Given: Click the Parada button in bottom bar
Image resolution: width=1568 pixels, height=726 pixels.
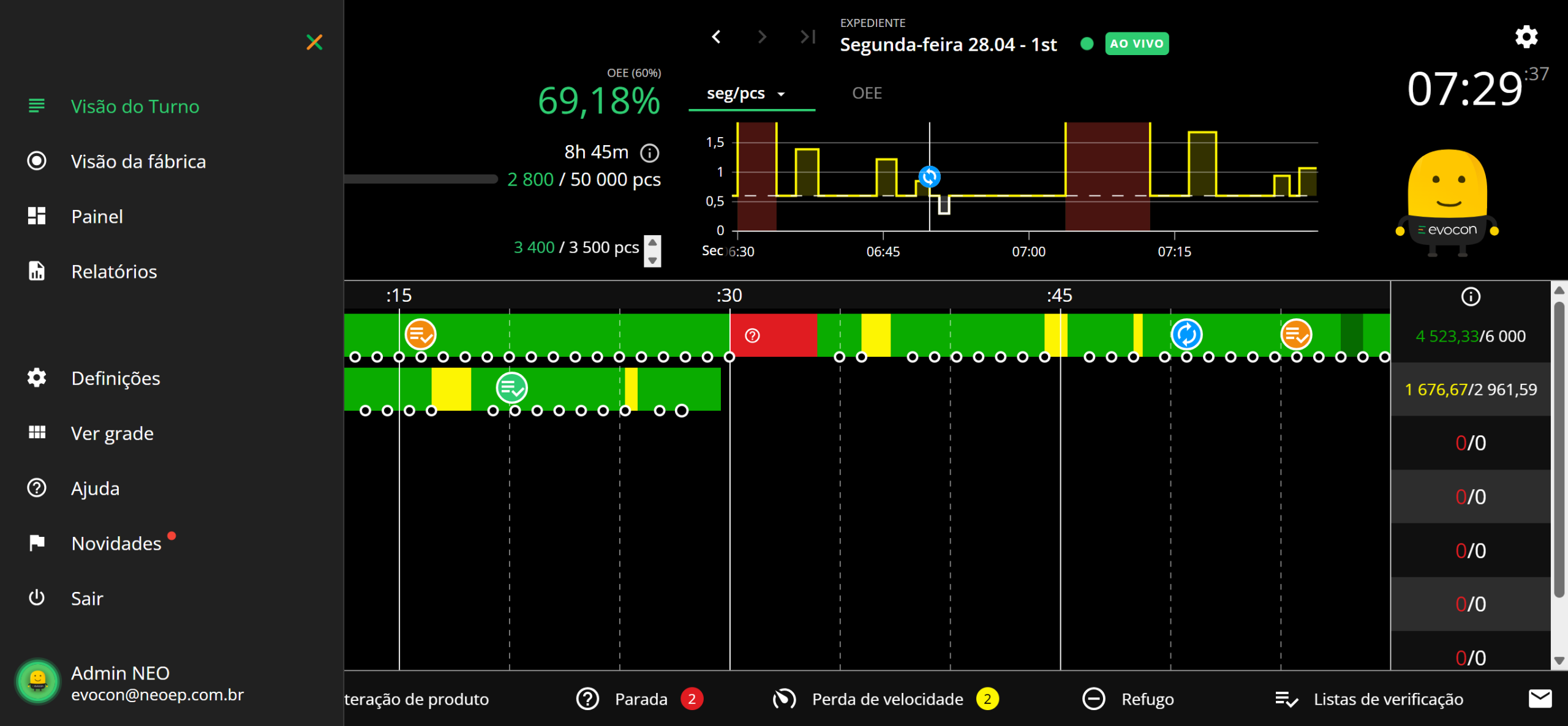Looking at the screenshot, I should pos(640,699).
